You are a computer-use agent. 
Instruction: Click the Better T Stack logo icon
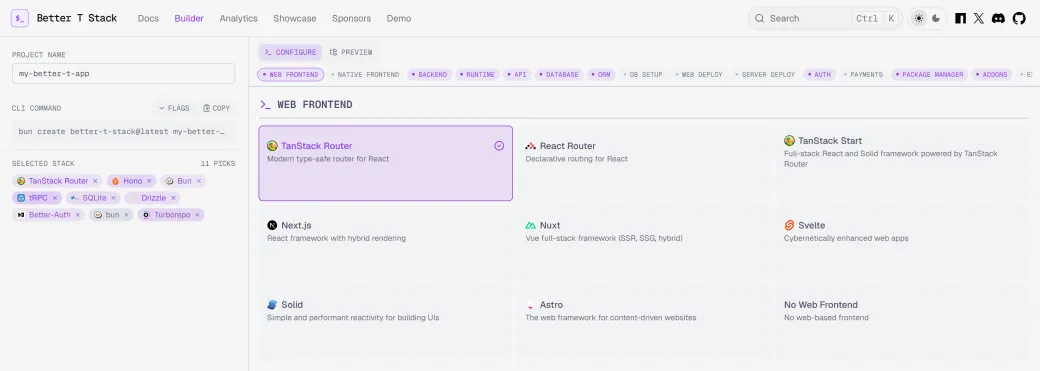pos(20,18)
